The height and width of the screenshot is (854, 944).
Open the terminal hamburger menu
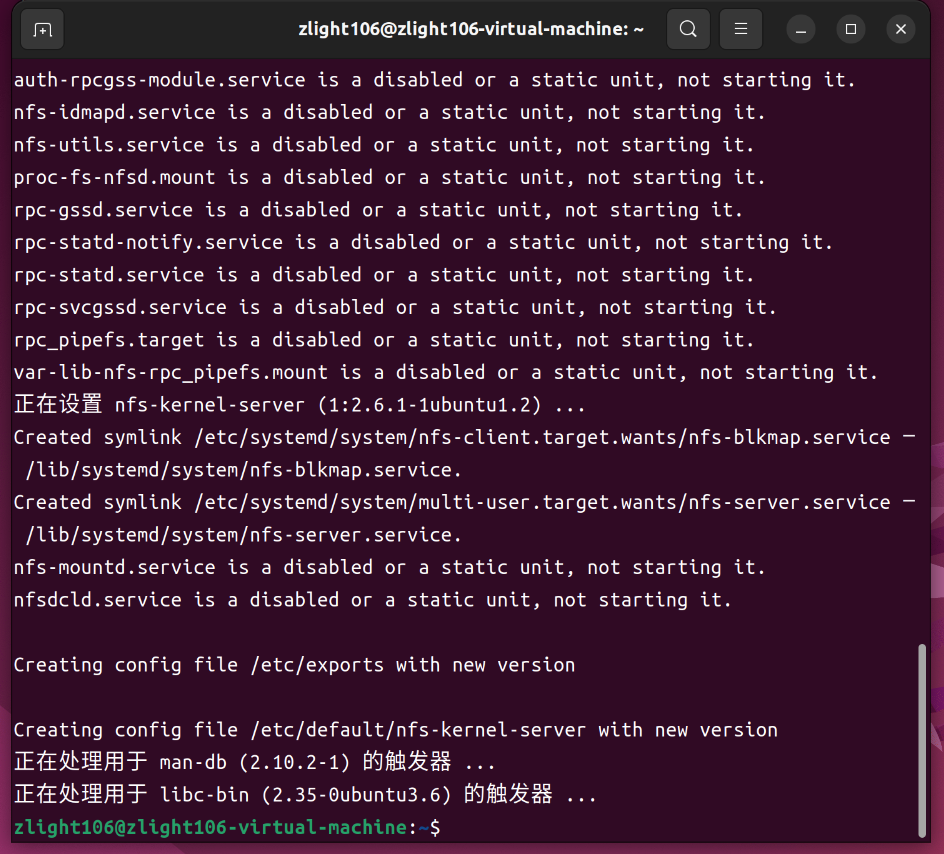pyautogui.click(x=740, y=29)
